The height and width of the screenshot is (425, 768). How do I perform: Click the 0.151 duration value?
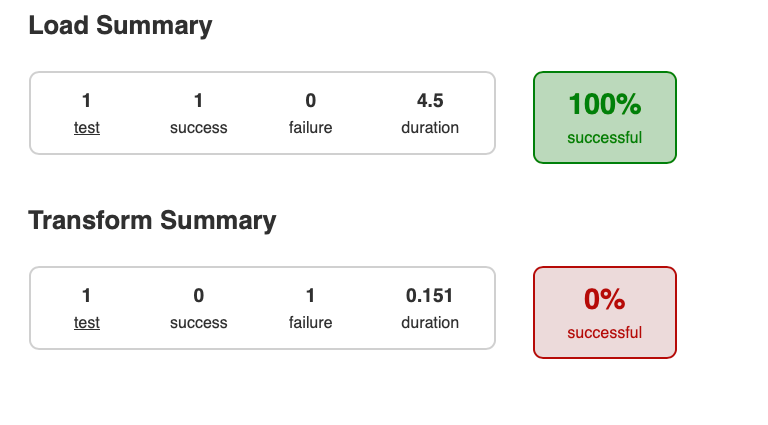(x=430, y=296)
